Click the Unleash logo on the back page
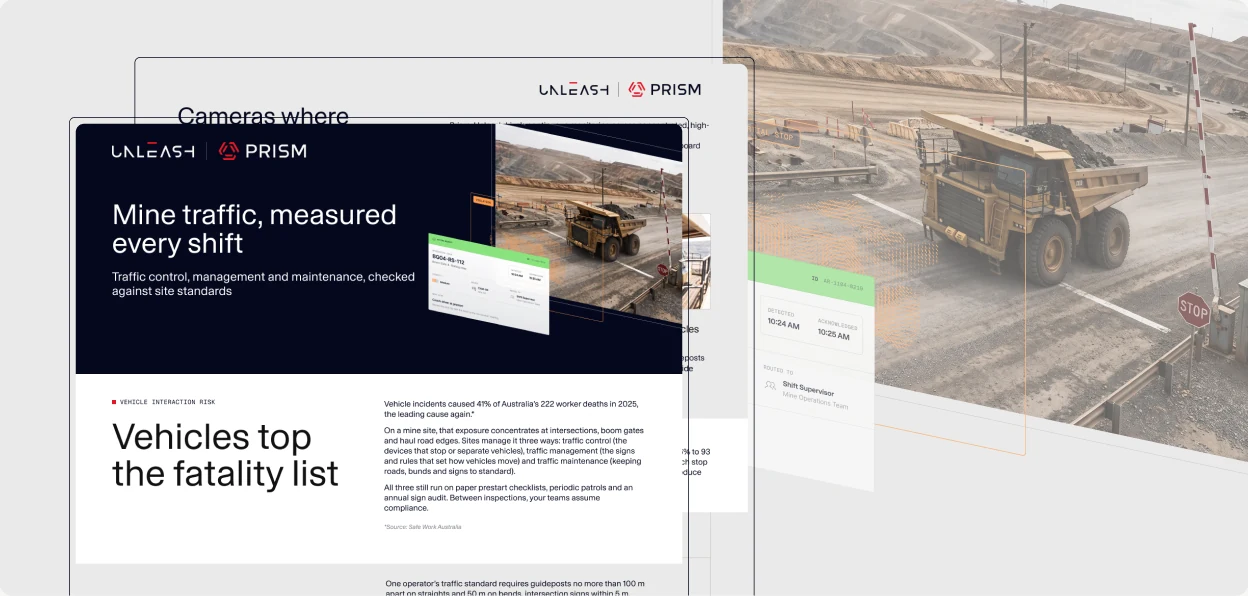 coord(574,89)
